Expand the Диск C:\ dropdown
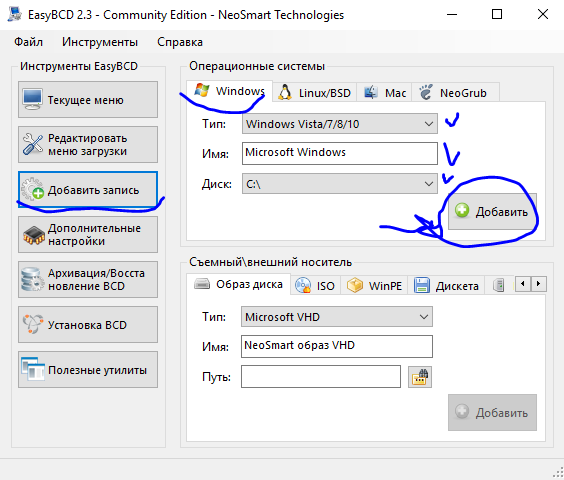The width and height of the screenshot is (564, 480). click(x=340, y=184)
